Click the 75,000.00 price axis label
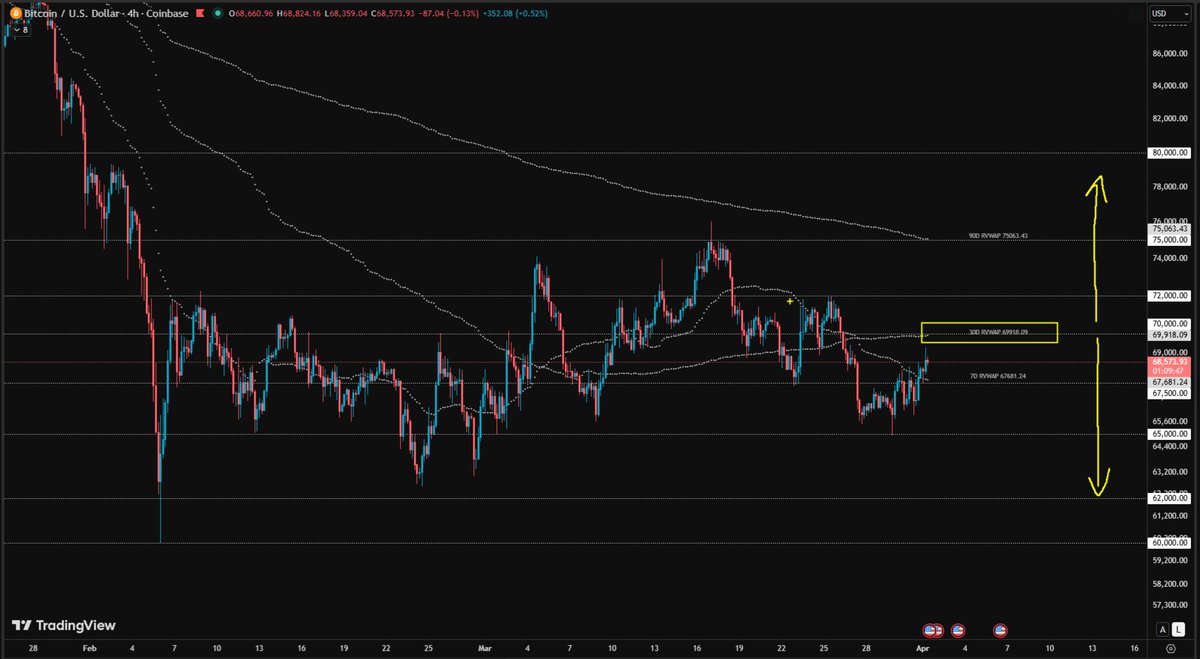Viewport: 1200px width, 659px height. tap(1170, 240)
